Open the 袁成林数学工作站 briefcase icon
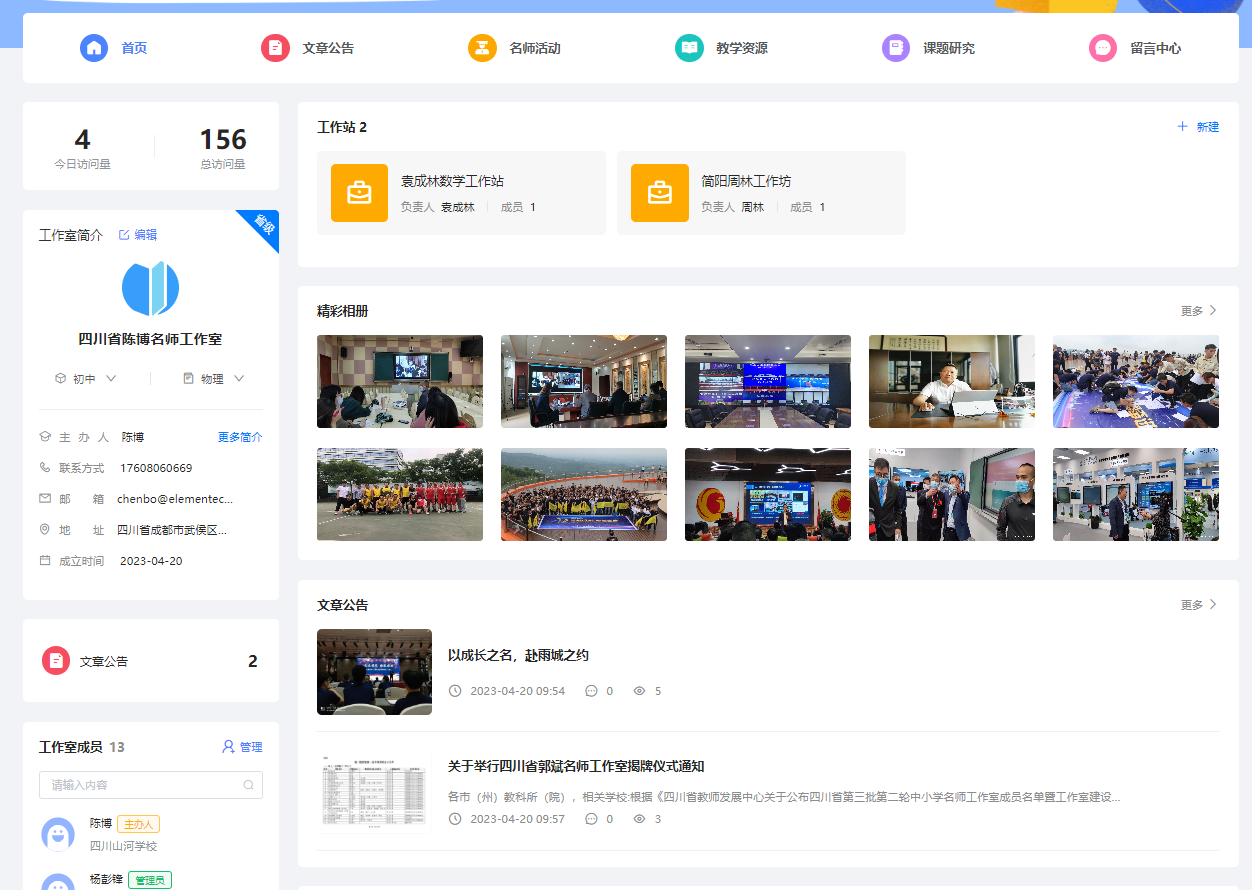Screen dimensions: 1252x890 click(359, 193)
